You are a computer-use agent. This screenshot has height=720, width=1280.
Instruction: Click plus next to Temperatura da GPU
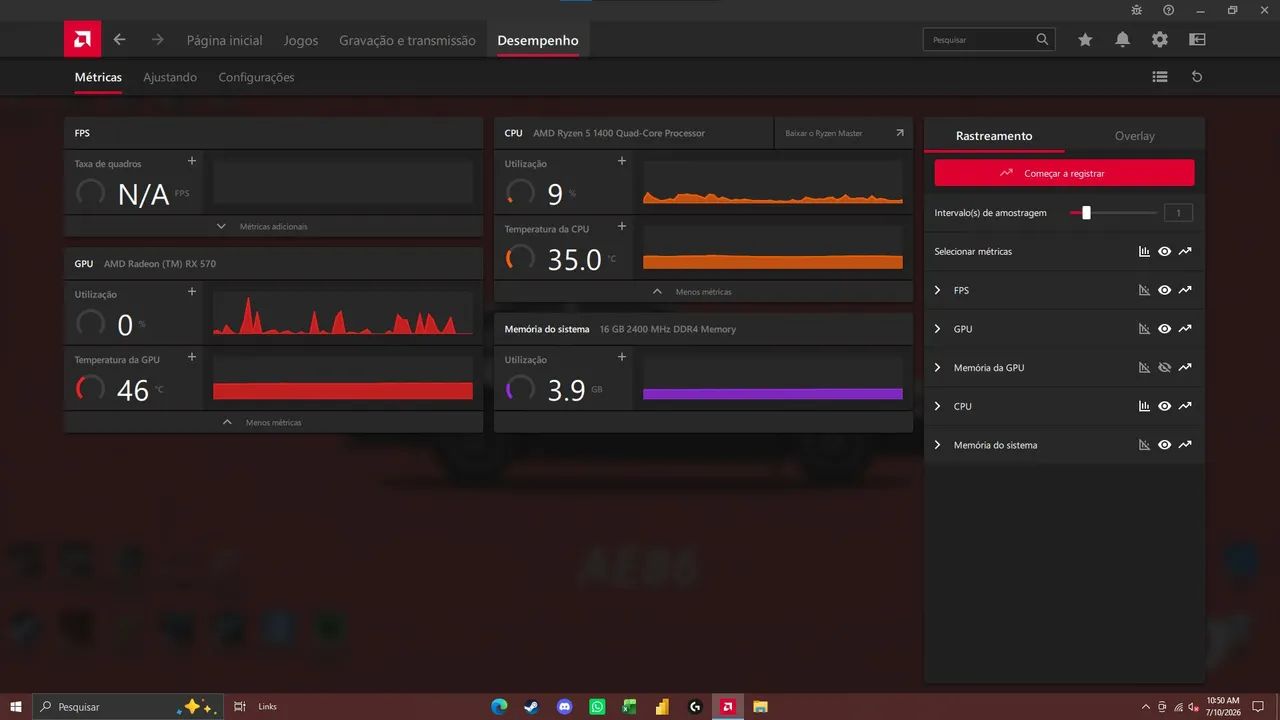tap(192, 357)
